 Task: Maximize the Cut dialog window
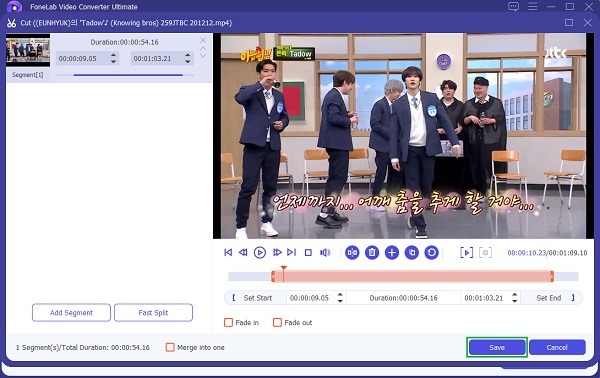[569, 23]
